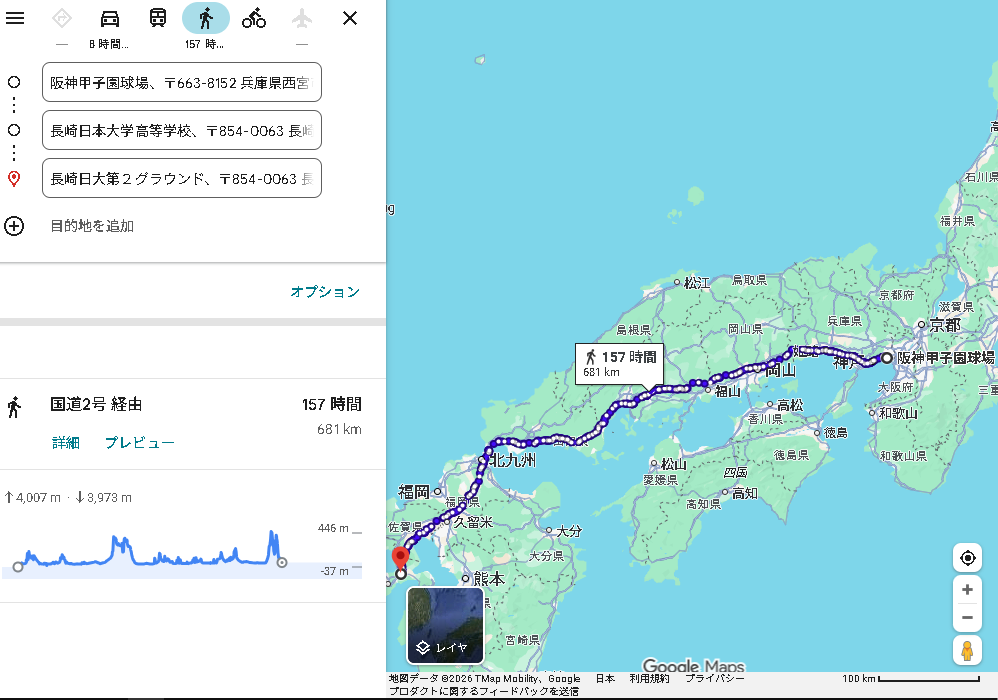998x700 pixels.
Task: Select the flight travel mode
Action: tap(302, 18)
